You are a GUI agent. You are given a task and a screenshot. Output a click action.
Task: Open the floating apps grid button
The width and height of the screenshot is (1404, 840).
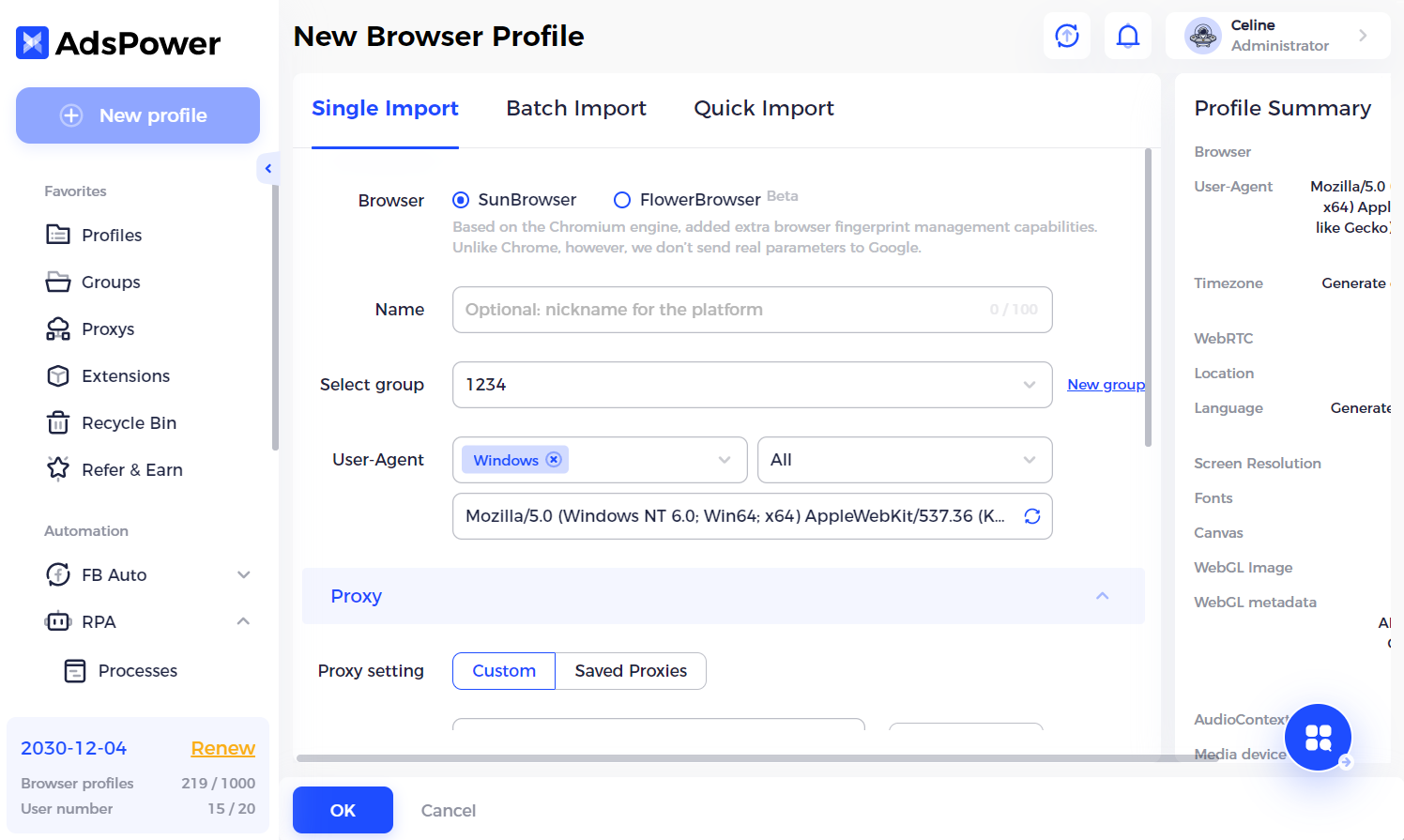(1319, 738)
